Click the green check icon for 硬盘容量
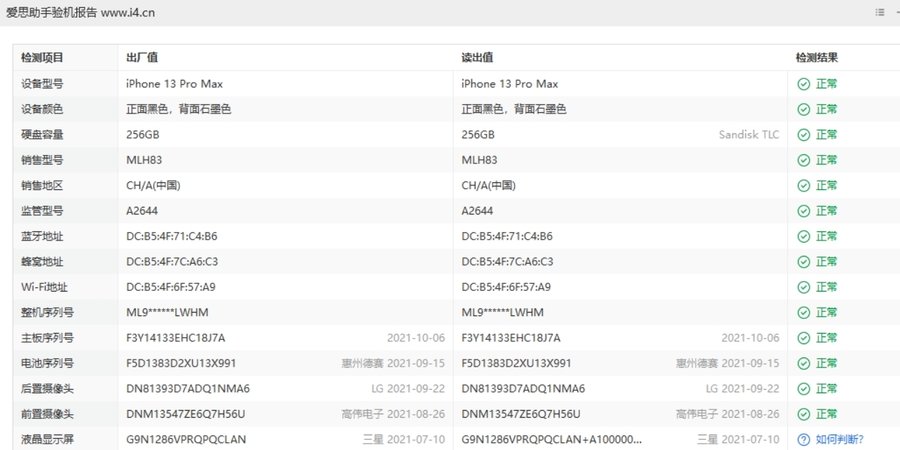 point(803,135)
